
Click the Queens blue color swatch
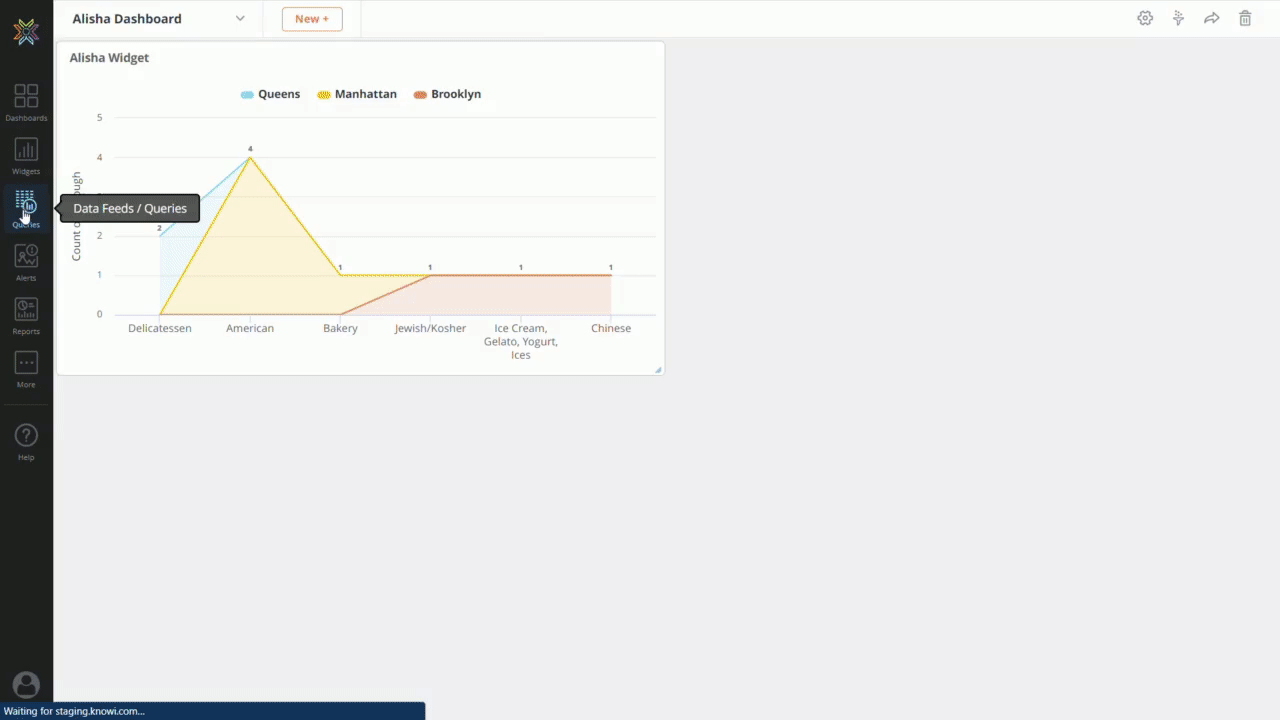point(247,93)
